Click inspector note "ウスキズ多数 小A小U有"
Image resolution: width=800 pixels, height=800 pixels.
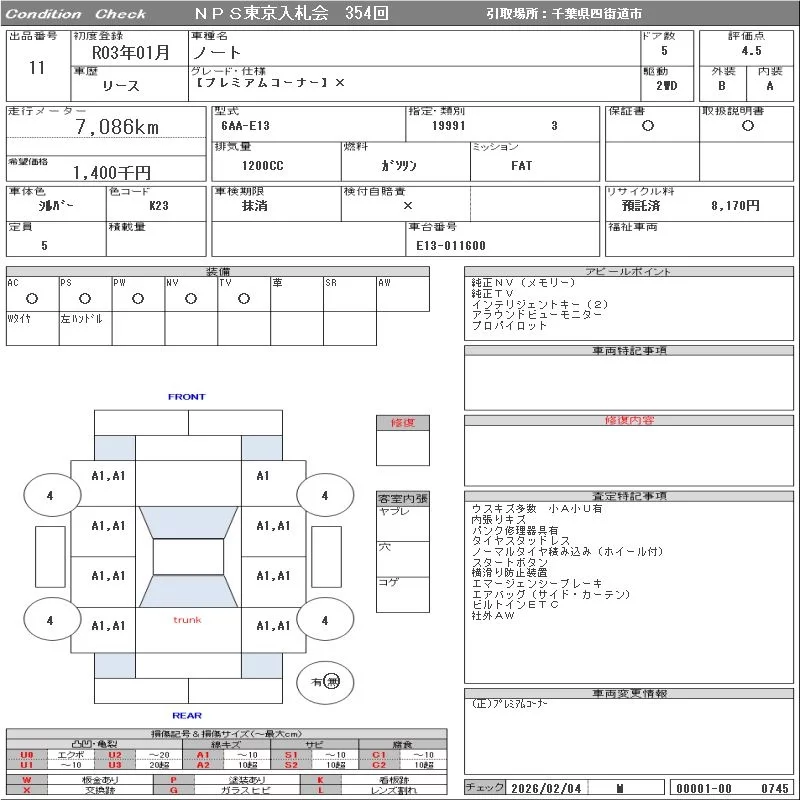(537, 509)
